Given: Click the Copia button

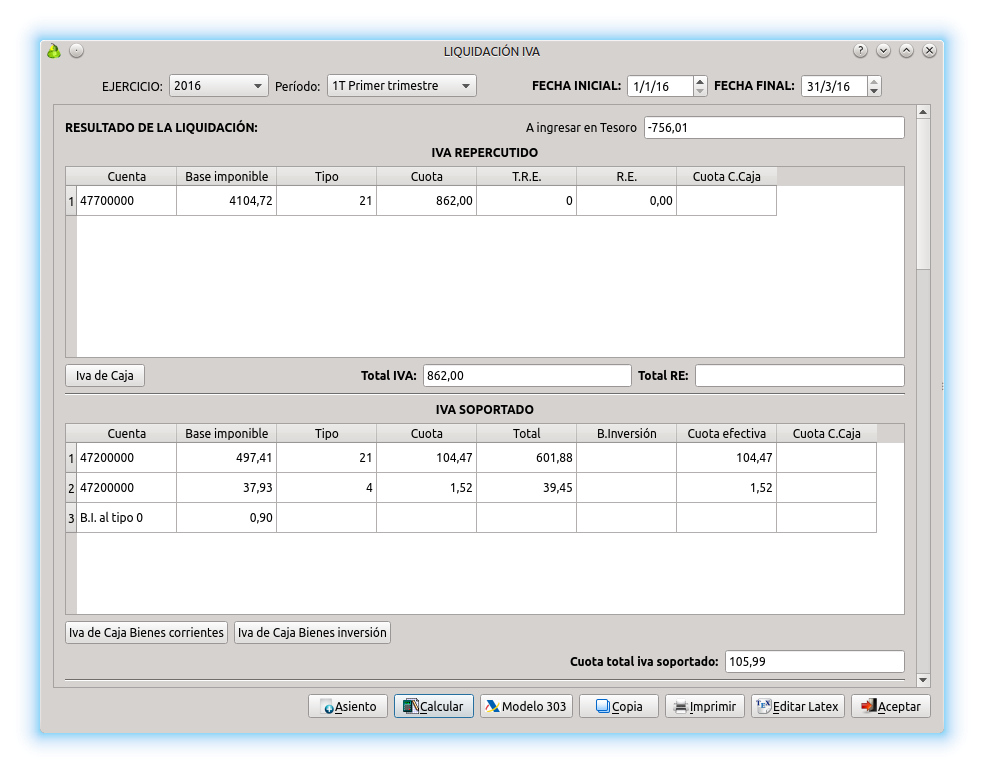Looking at the screenshot, I should click(x=618, y=706).
